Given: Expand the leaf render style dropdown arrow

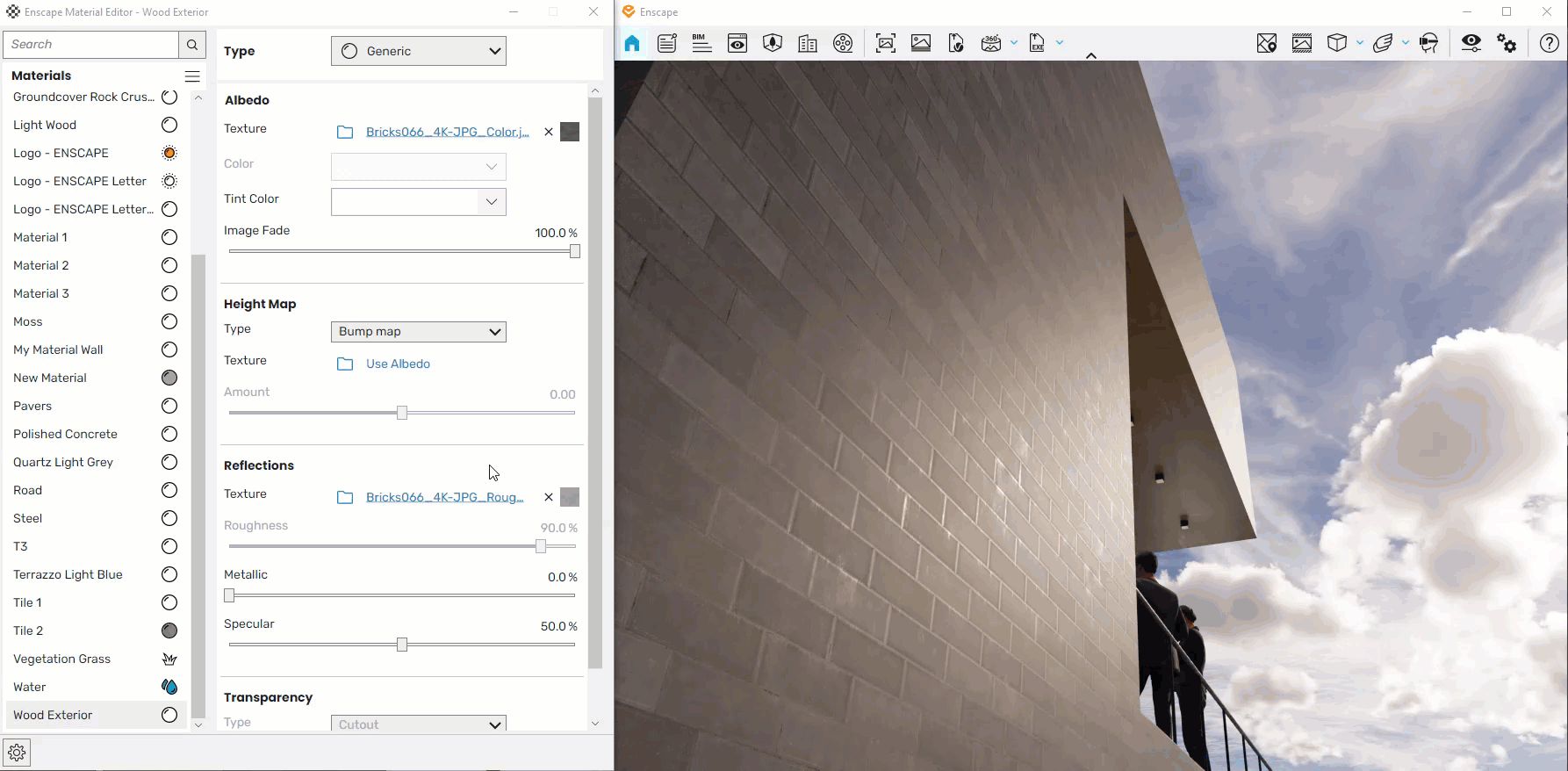Looking at the screenshot, I should click(x=1406, y=42).
